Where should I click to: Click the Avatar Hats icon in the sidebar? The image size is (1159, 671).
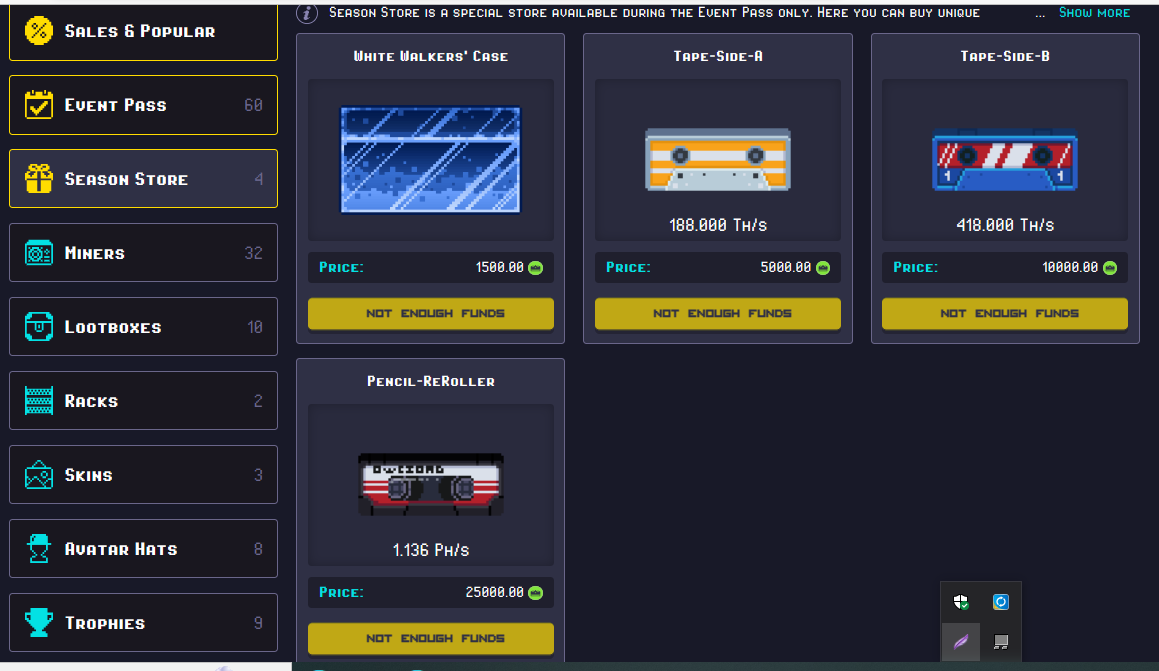pyautogui.click(x=40, y=548)
